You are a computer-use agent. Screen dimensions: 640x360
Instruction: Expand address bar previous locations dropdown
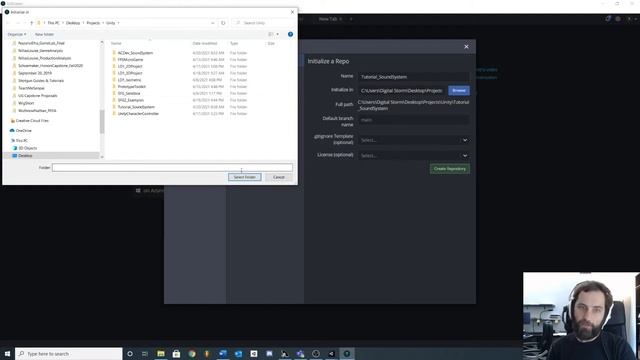[x=213, y=23]
